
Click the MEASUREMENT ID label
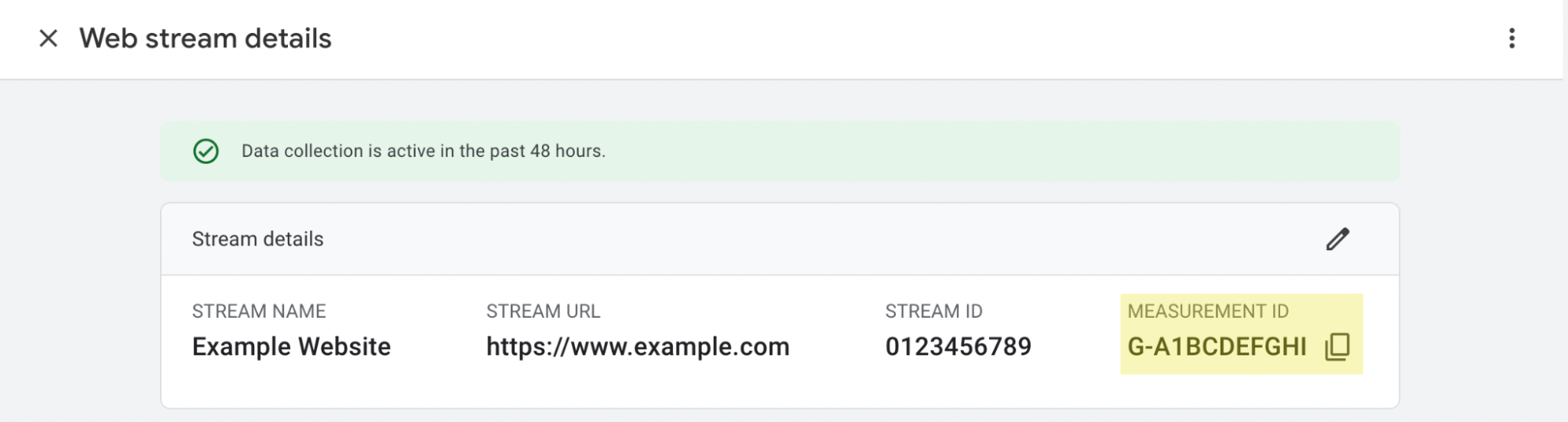1208,311
